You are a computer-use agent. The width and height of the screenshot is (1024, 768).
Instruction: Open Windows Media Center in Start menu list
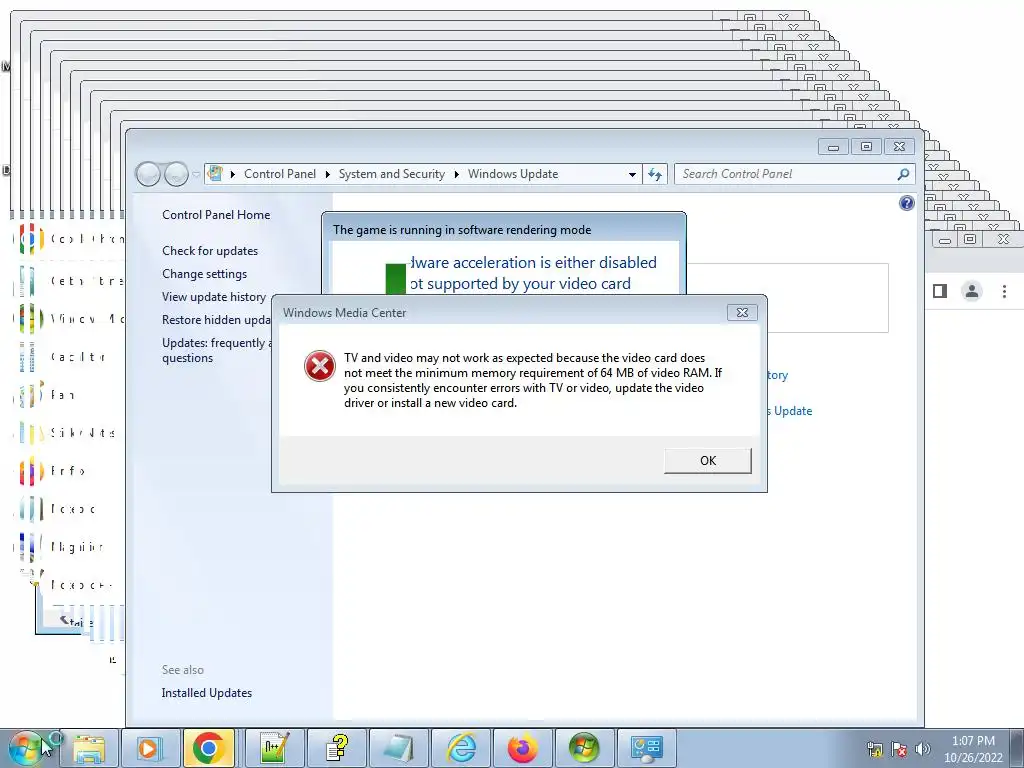[x=69, y=319]
